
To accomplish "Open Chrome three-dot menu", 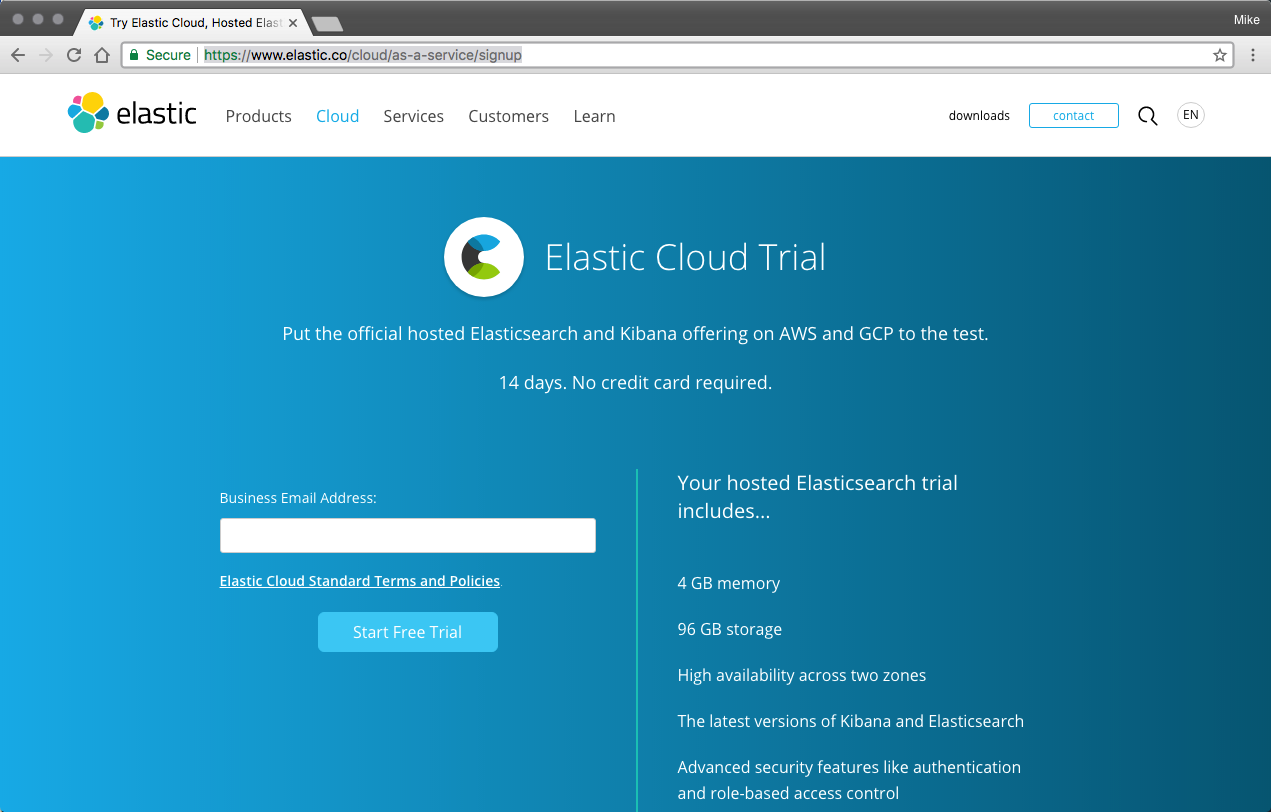I will coord(1253,55).
